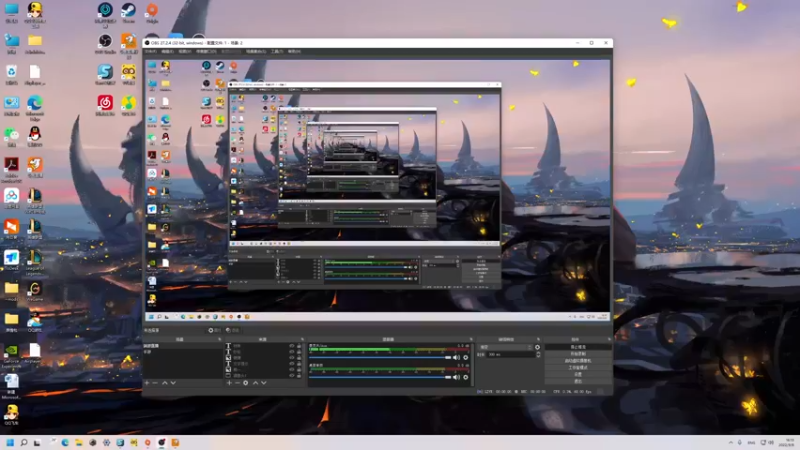This screenshot has height=450, width=800.
Task: Click the Studio Mode button in Controls
Action: point(578,367)
